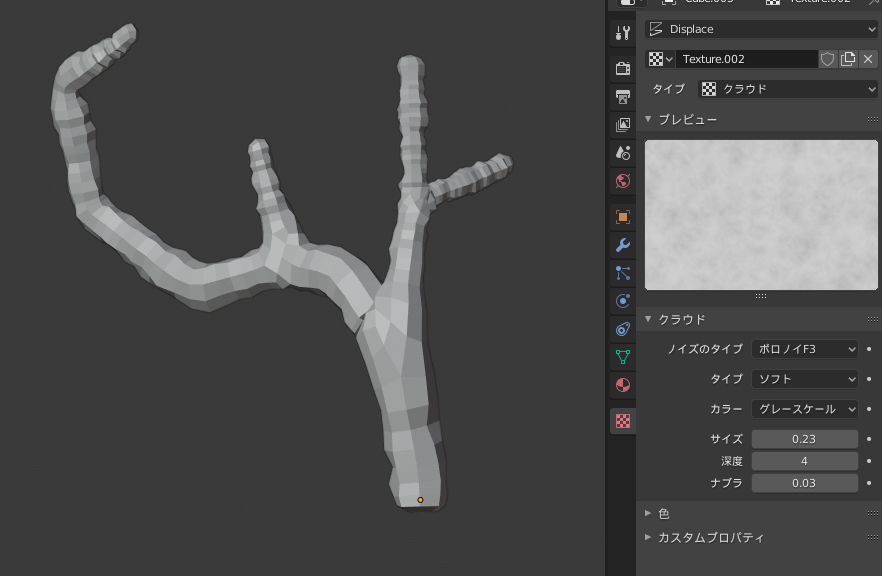Screen dimensions: 882x576
Task: Animate the 深度 property dot
Action: pyautogui.click(x=869, y=461)
